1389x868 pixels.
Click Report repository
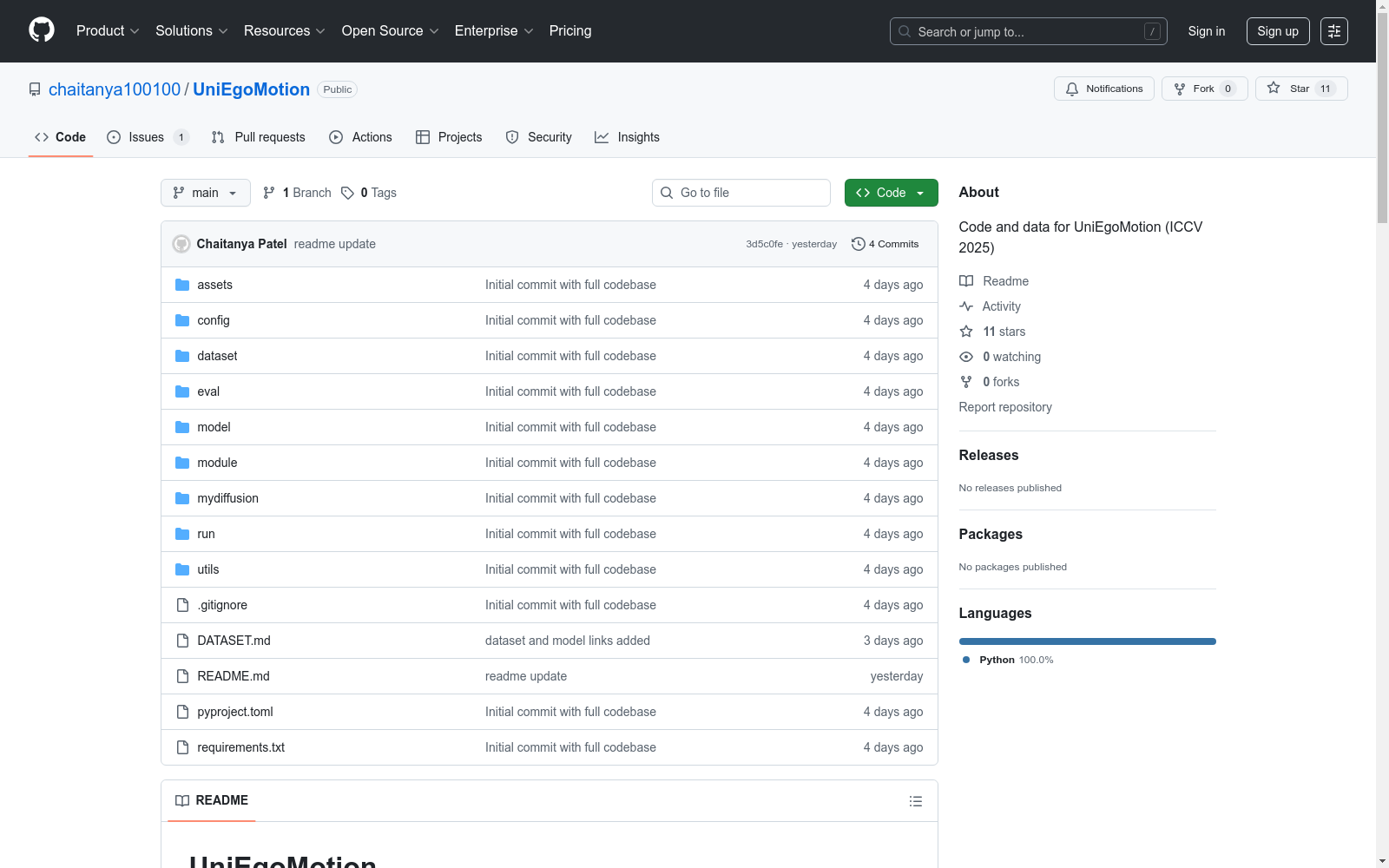coord(1005,407)
